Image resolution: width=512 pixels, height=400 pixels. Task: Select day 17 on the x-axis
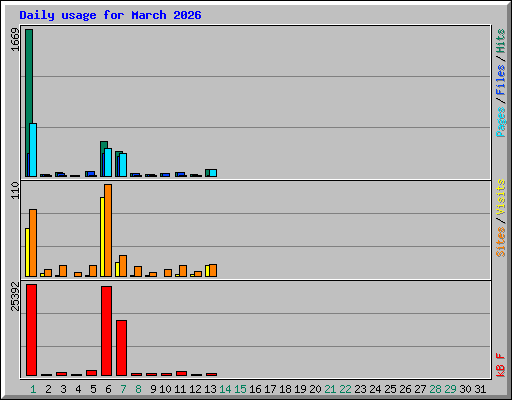tap(270, 389)
